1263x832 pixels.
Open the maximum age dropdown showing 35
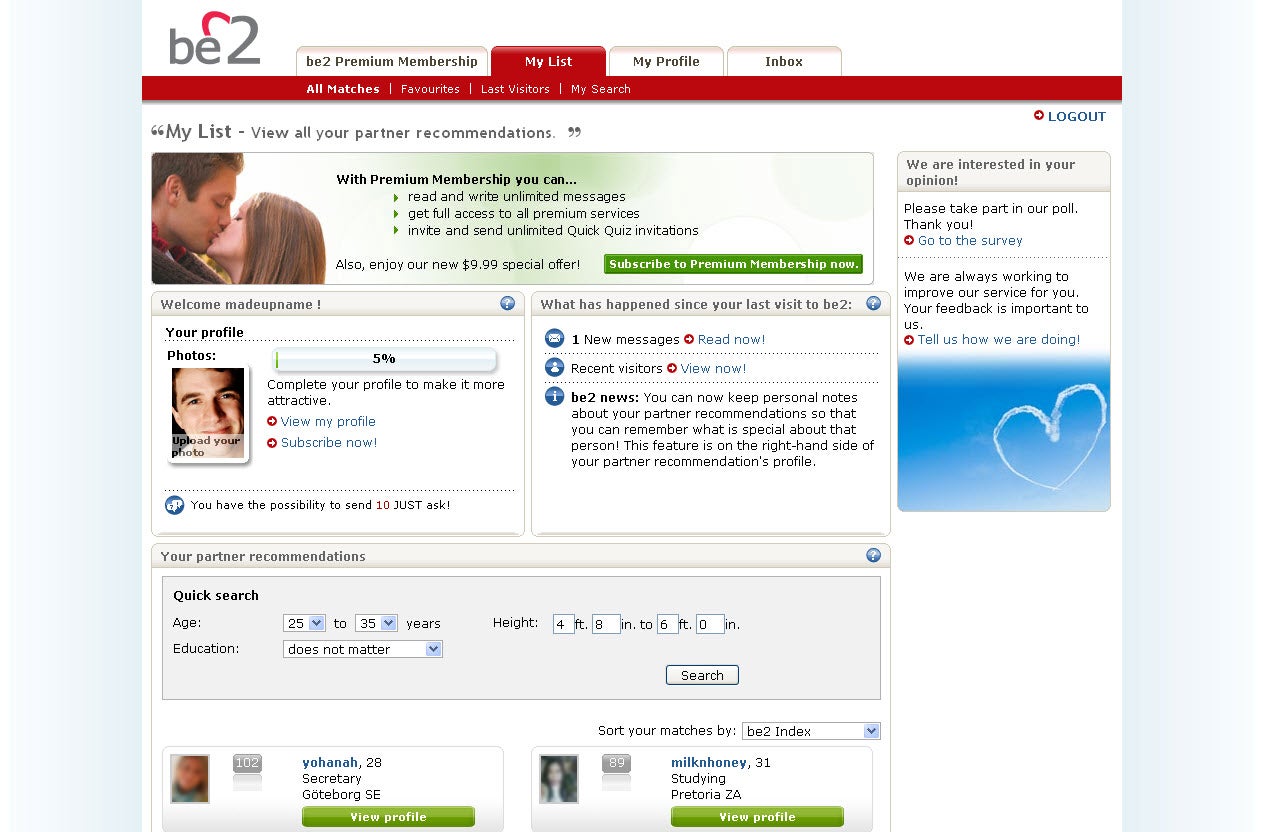[x=376, y=623]
